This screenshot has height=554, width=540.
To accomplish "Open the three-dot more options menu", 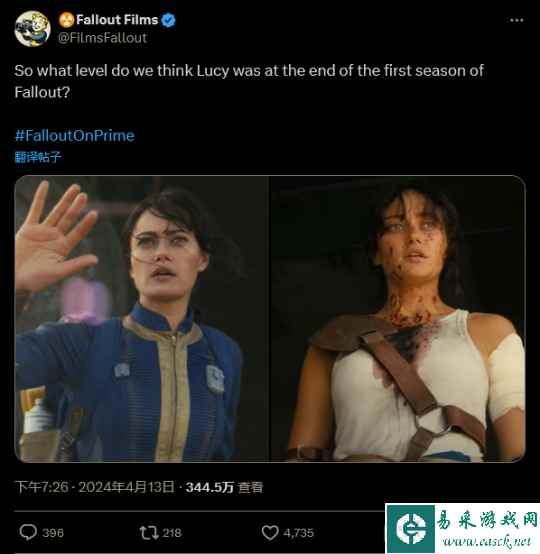I will click(x=516, y=20).
